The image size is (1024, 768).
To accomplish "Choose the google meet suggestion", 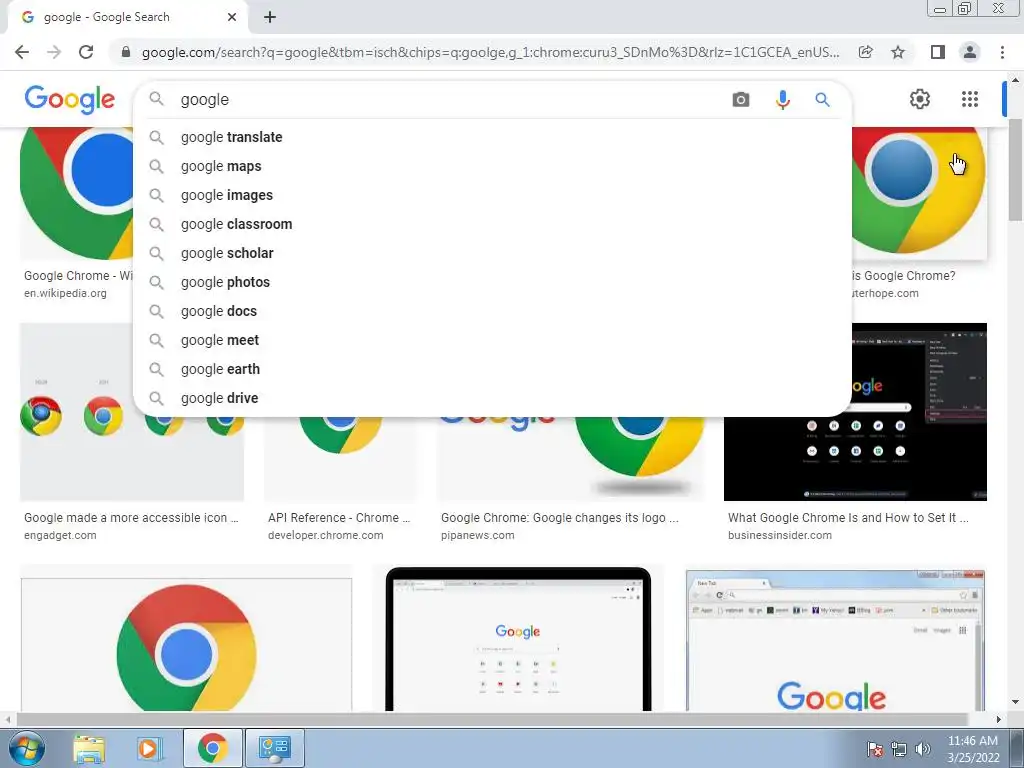I will point(492,340).
